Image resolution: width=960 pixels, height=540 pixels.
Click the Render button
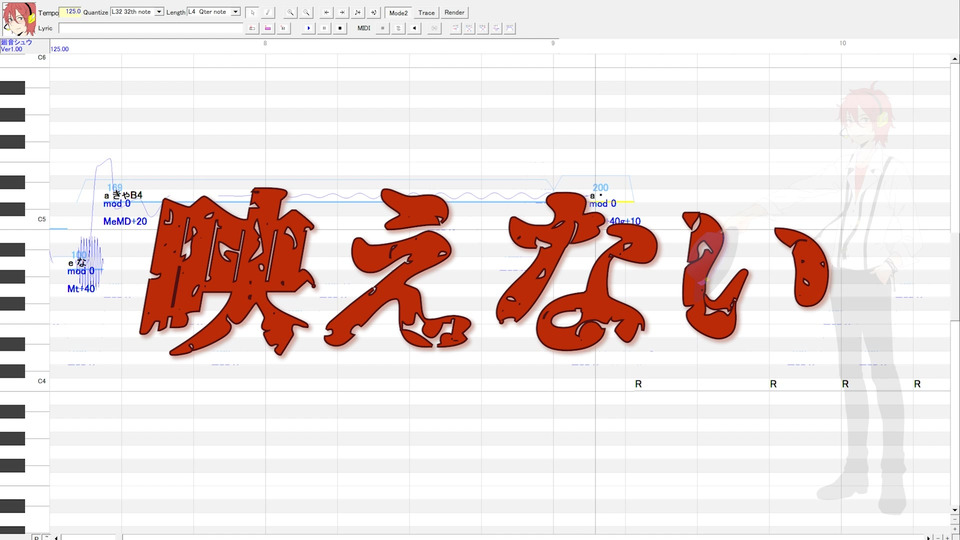[454, 12]
